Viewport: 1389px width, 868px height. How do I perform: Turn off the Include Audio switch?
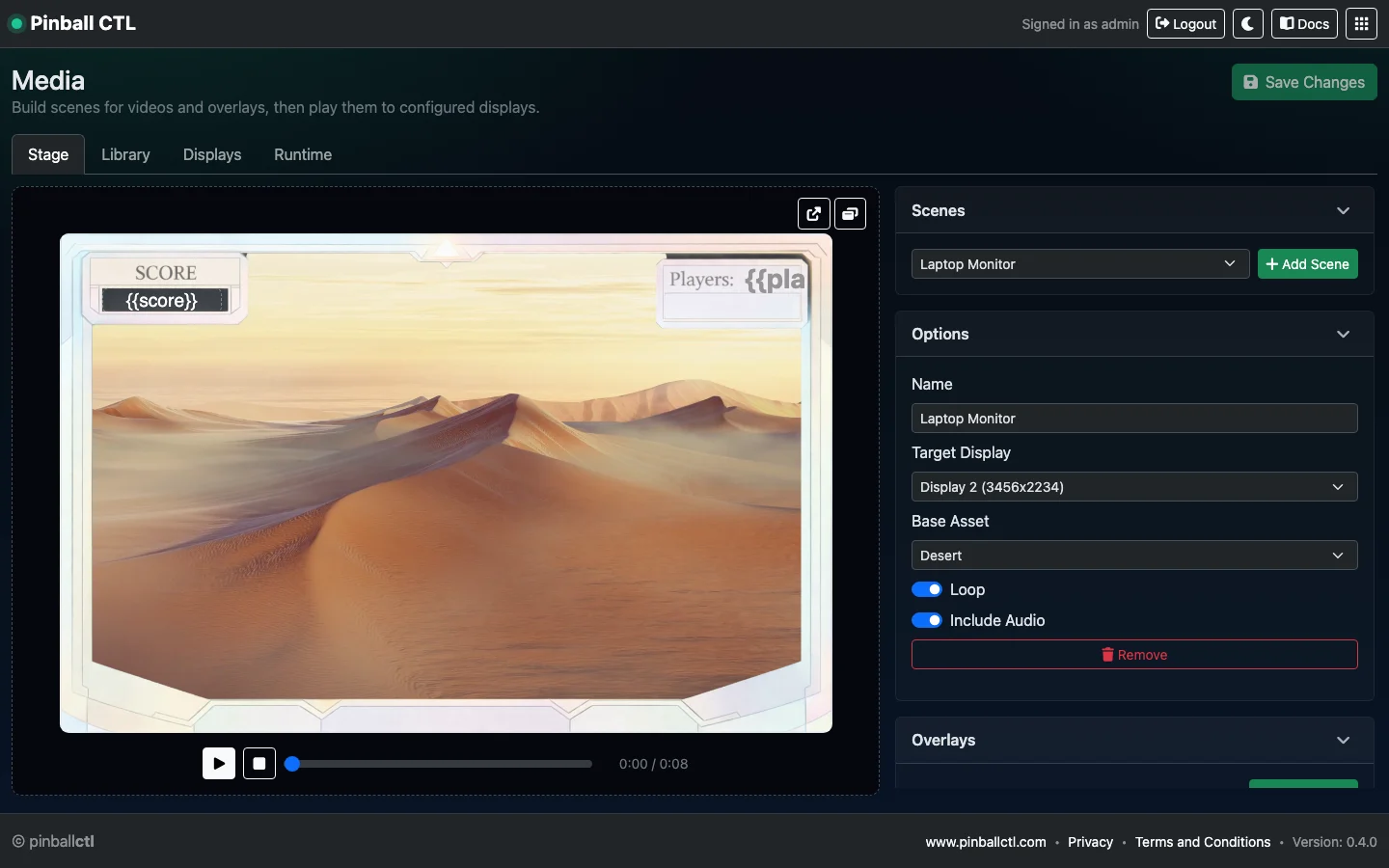click(927, 620)
